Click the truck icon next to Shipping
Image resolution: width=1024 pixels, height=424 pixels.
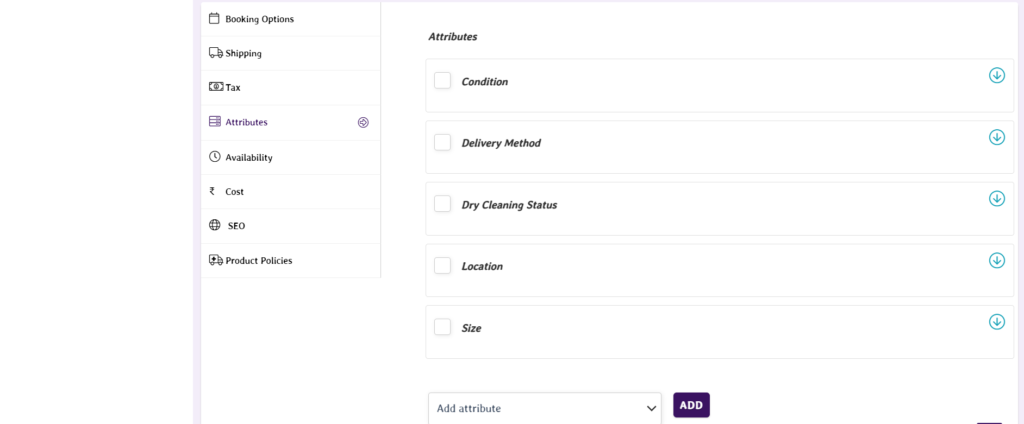pos(215,53)
